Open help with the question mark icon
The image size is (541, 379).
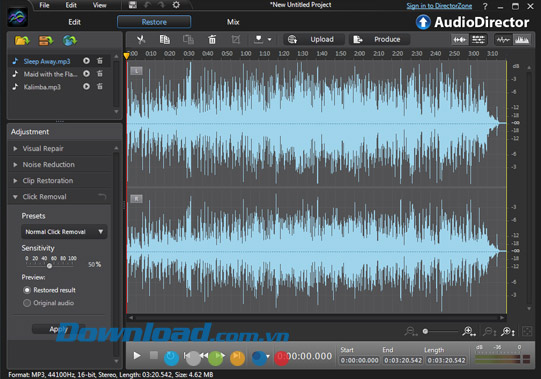pos(485,6)
